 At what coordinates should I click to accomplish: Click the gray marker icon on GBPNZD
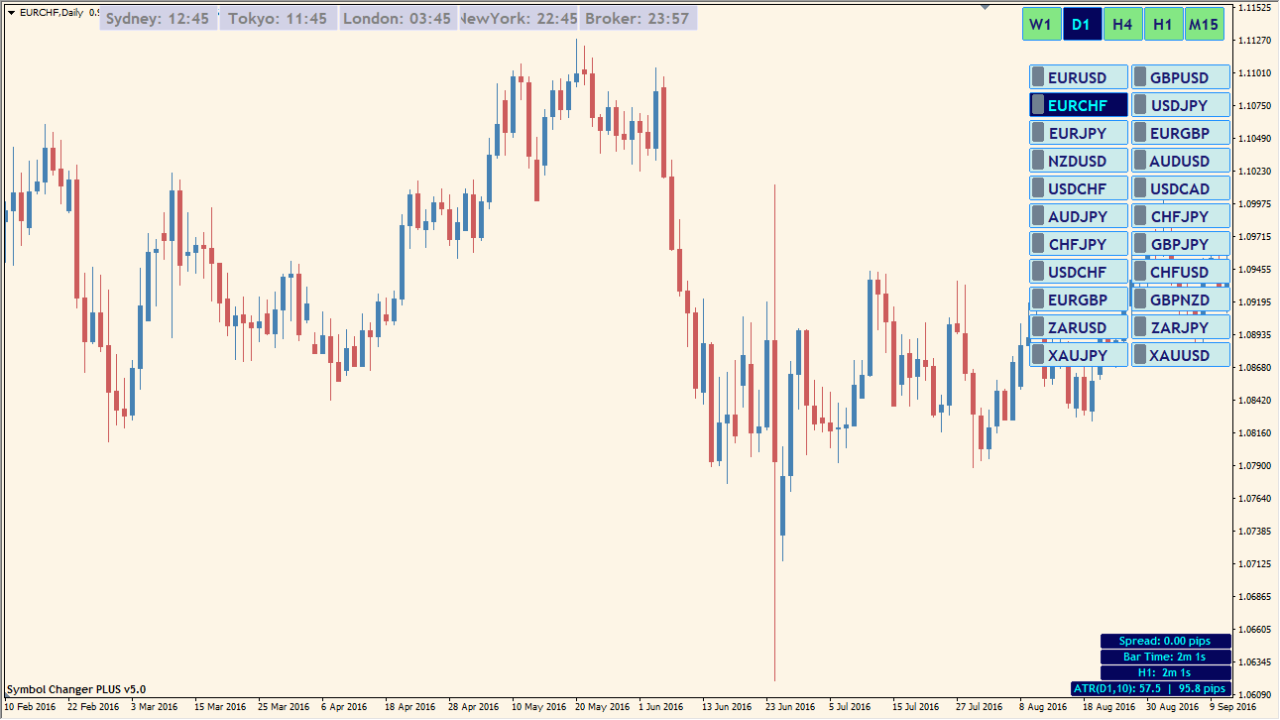[x=1141, y=299]
